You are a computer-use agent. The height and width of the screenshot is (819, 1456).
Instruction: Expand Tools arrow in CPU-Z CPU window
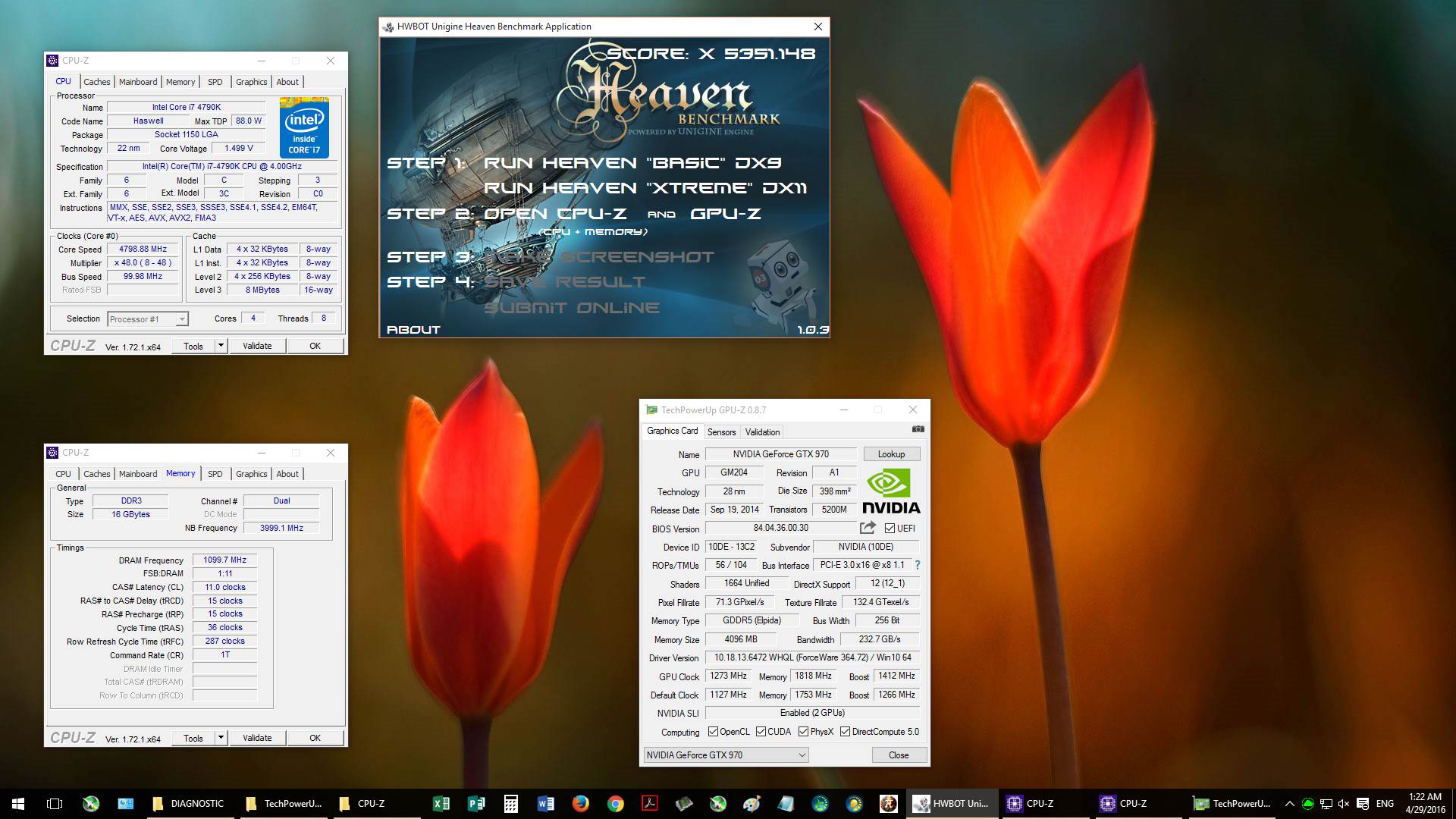pos(221,346)
